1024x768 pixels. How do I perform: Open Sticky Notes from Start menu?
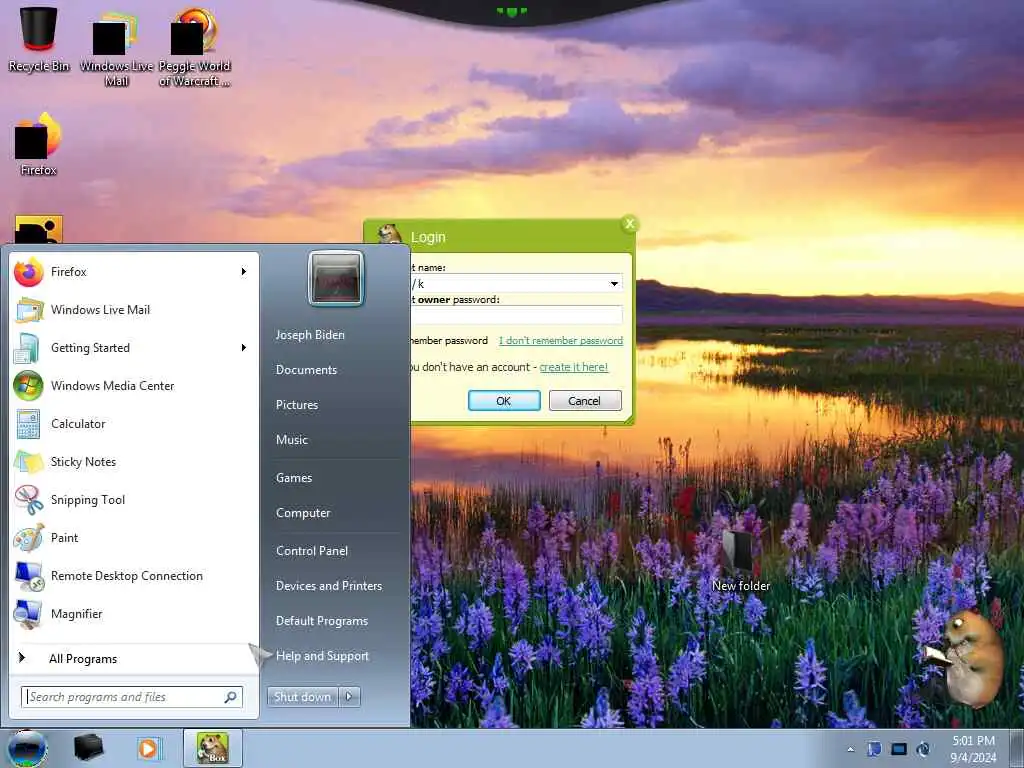point(134,462)
